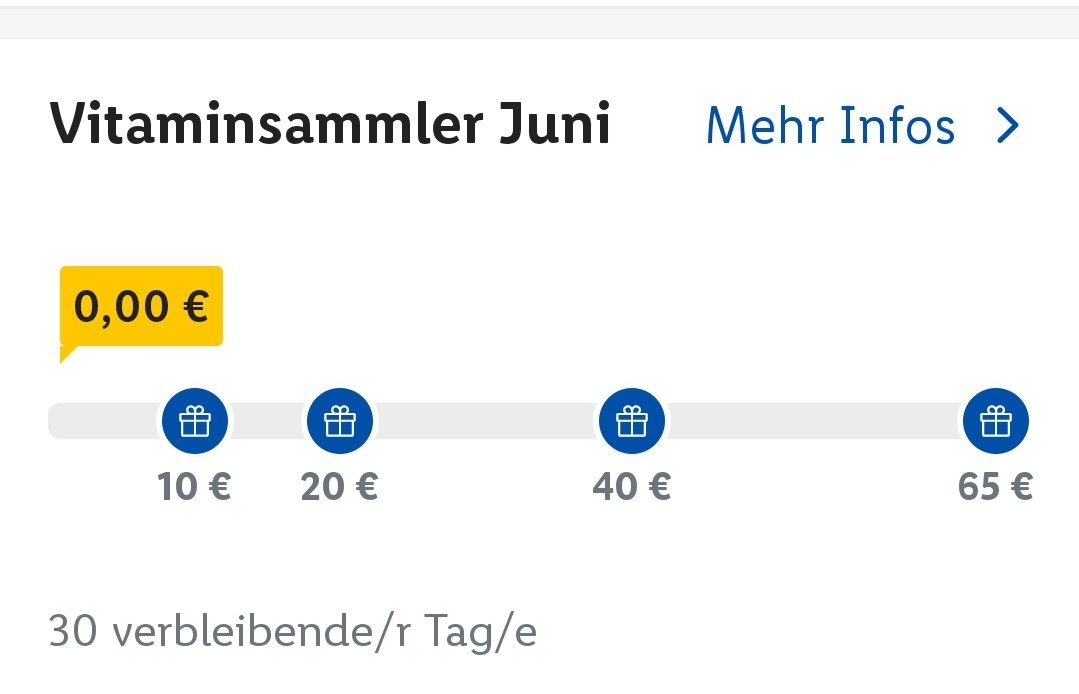This screenshot has width=1079, height=694.
Task: Click progress bar start before 10 € gift
Action: [x=105, y=421]
